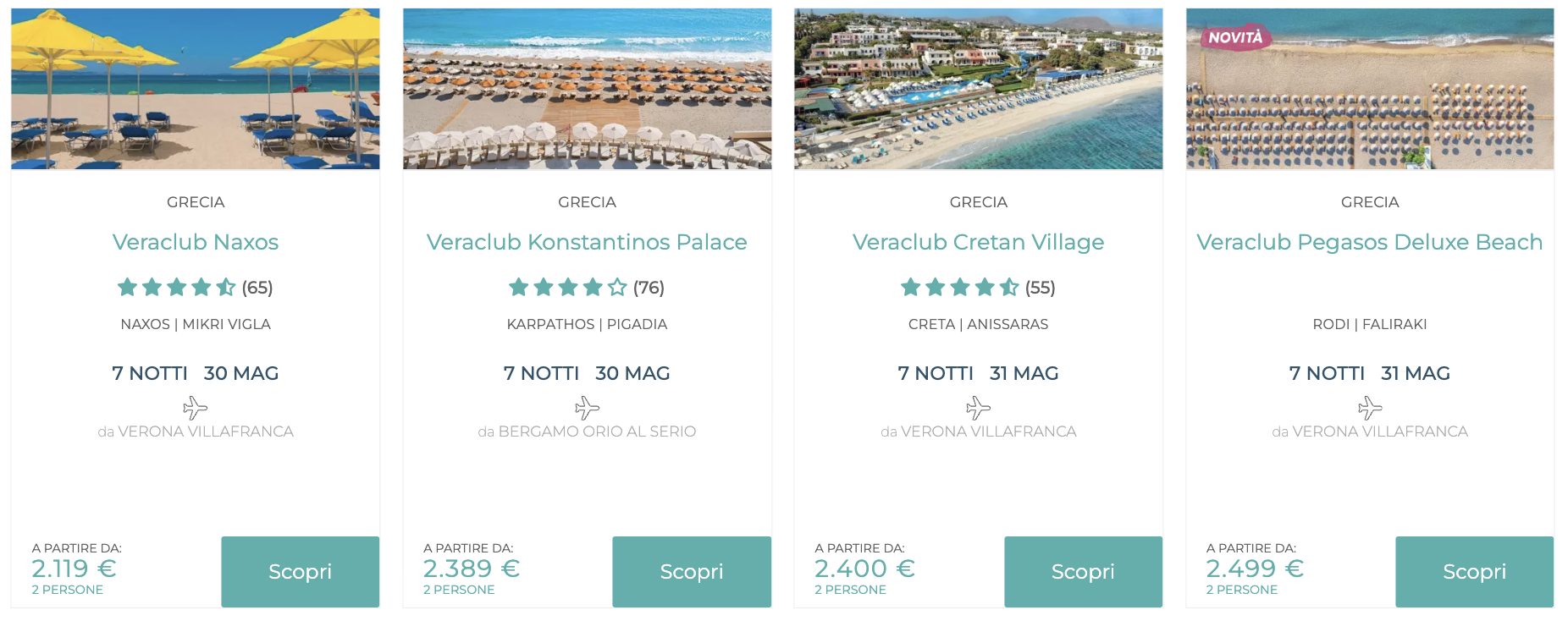Click the star rating of Veraclub Naxos
This screenshot has width=1568, height=621.
coord(177,288)
